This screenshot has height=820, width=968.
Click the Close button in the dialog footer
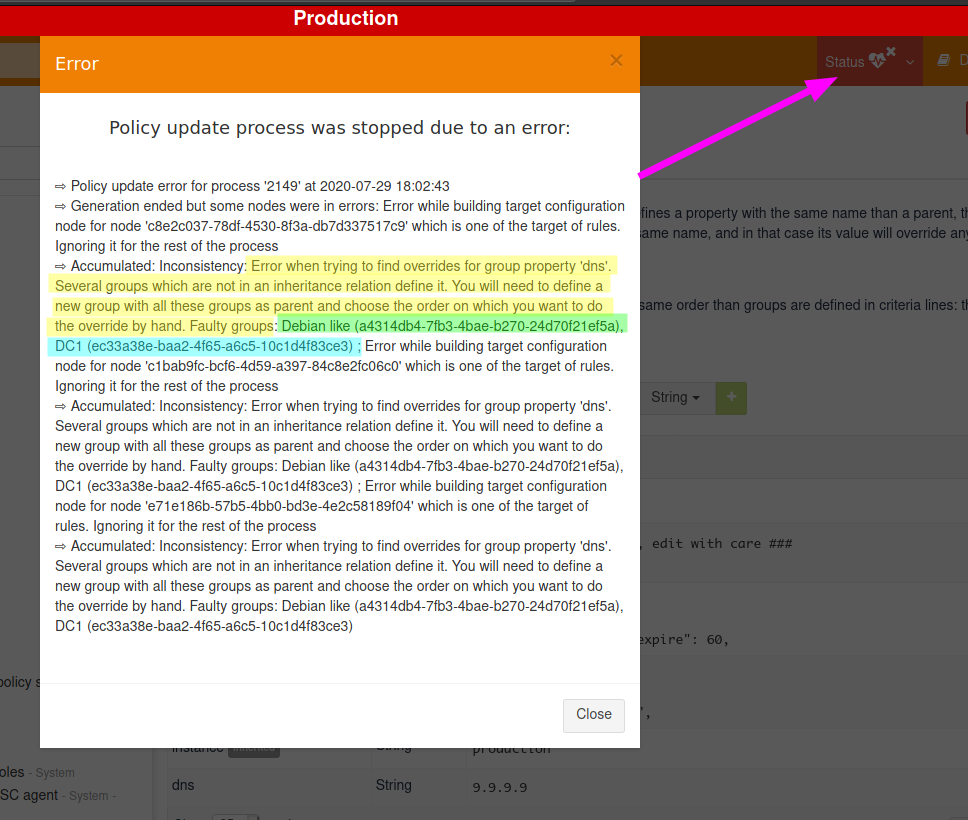pyautogui.click(x=593, y=714)
